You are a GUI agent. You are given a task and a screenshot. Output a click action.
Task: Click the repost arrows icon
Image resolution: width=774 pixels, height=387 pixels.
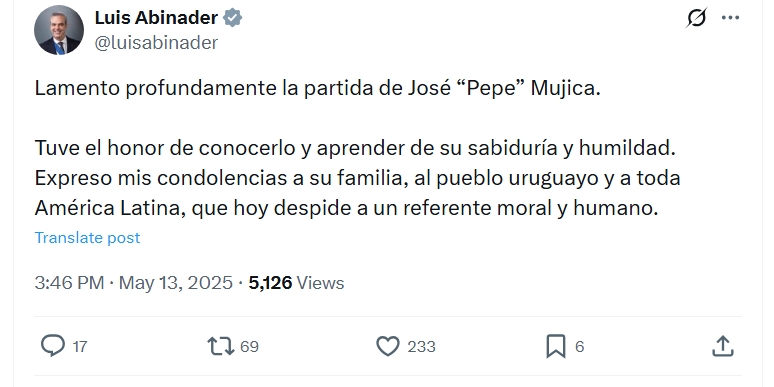click(220, 346)
